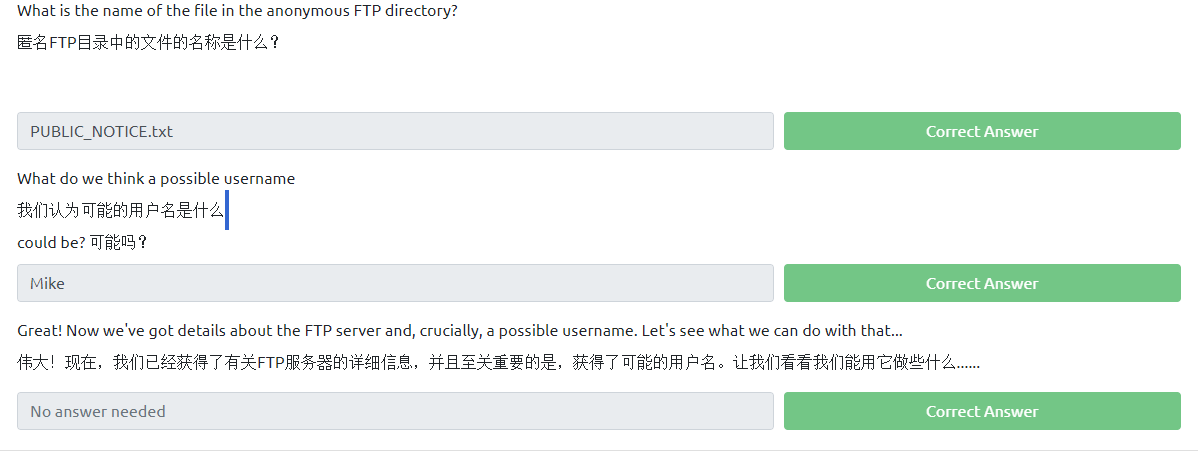This screenshot has width=1198, height=451.
Task: Click the English text 'could be?'
Action: tap(51, 242)
